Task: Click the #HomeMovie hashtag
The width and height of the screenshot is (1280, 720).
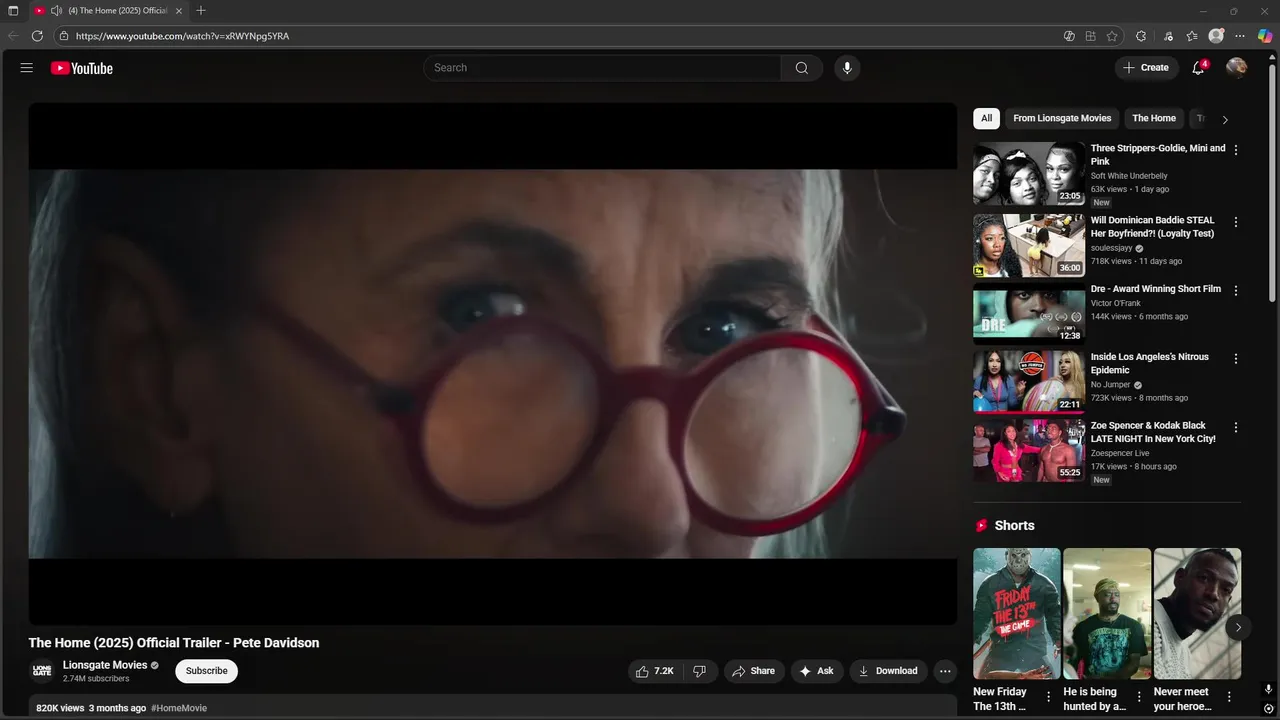Action: point(179,708)
